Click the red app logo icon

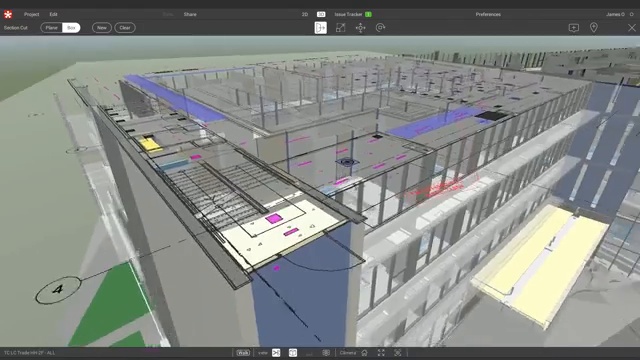point(8,14)
